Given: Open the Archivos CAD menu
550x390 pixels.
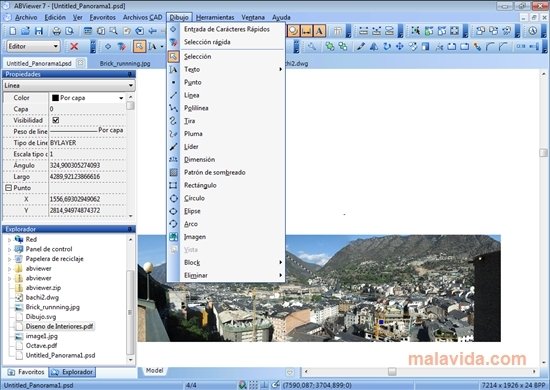Looking at the screenshot, I should coord(142,17).
